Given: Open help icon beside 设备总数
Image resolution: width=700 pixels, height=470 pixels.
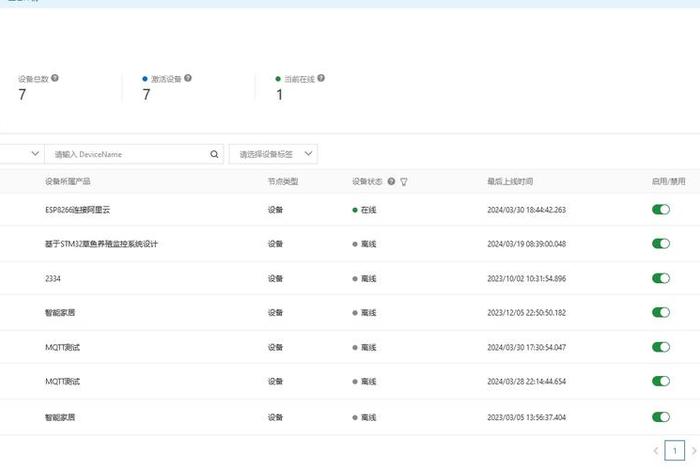Looking at the screenshot, I should (55, 78).
